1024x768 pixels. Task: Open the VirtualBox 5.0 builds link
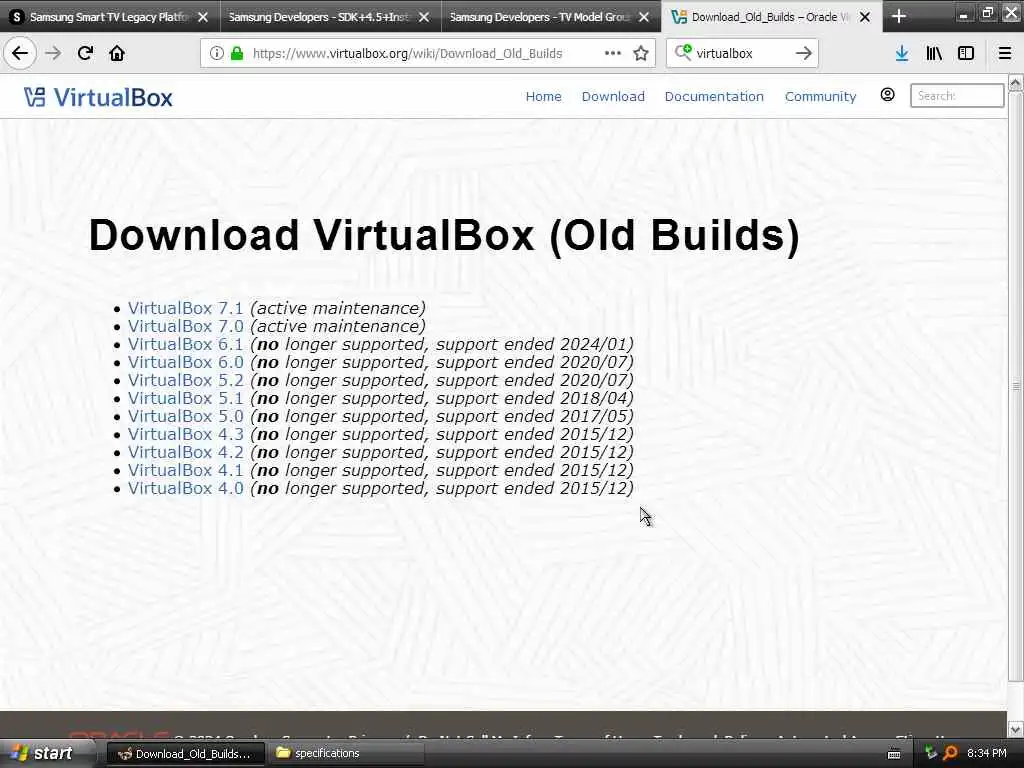point(185,416)
